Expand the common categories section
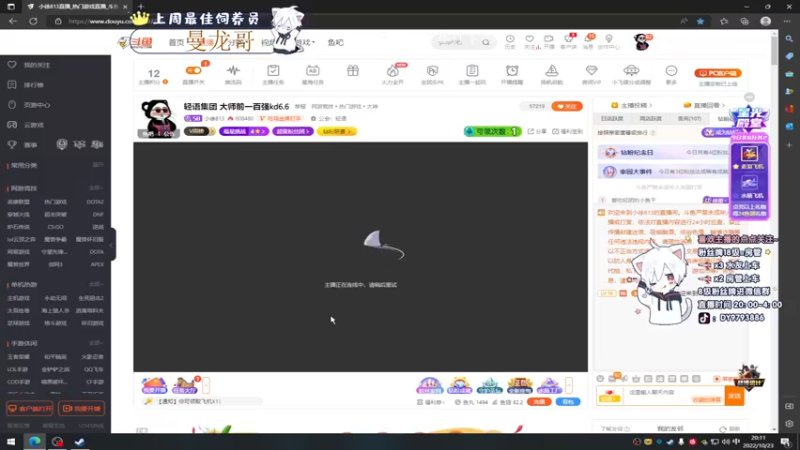The width and height of the screenshot is (800, 450). point(98,165)
